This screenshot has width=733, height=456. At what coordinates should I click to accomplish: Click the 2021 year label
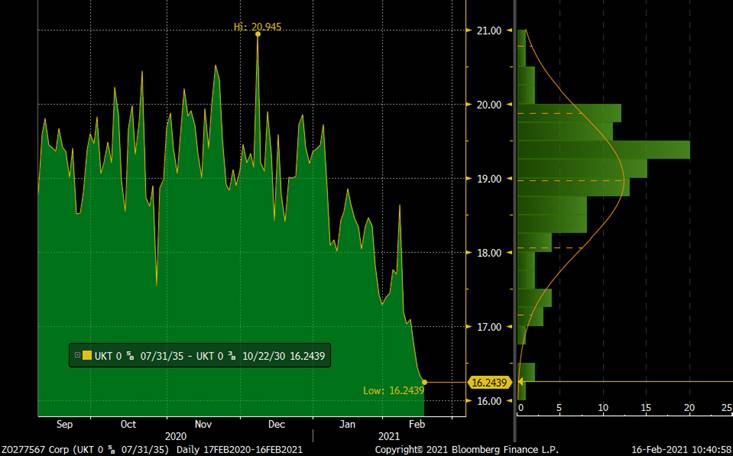click(x=388, y=436)
